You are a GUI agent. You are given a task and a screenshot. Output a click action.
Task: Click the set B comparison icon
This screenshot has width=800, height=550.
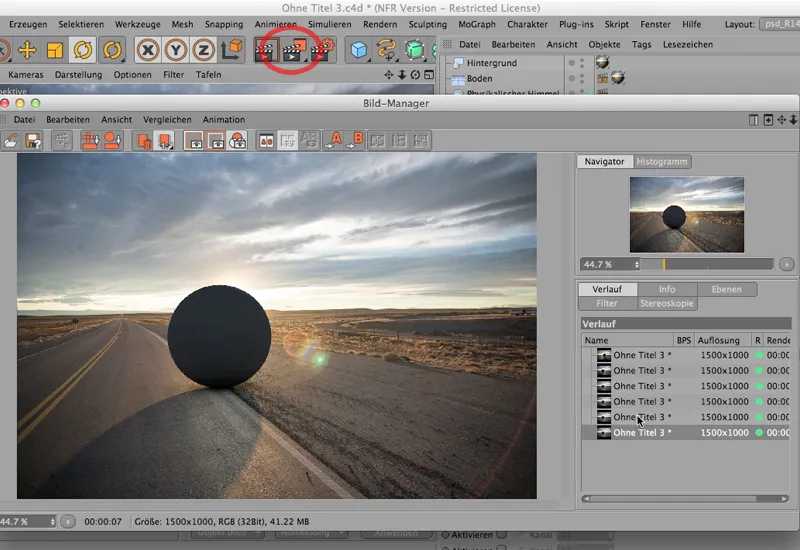[x=357, y=141]
